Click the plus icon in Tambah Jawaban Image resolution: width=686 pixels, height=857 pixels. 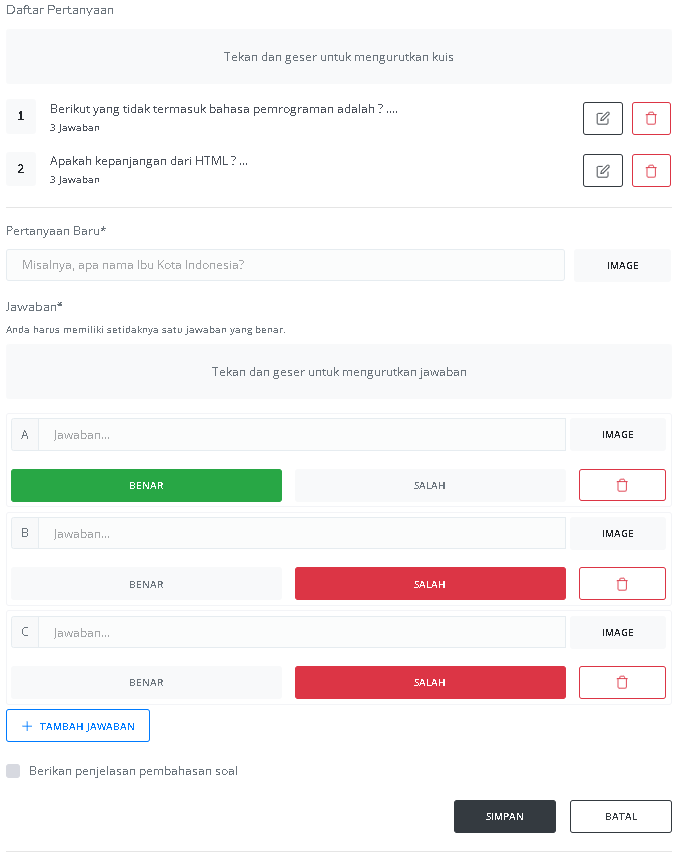coord(27,726)
